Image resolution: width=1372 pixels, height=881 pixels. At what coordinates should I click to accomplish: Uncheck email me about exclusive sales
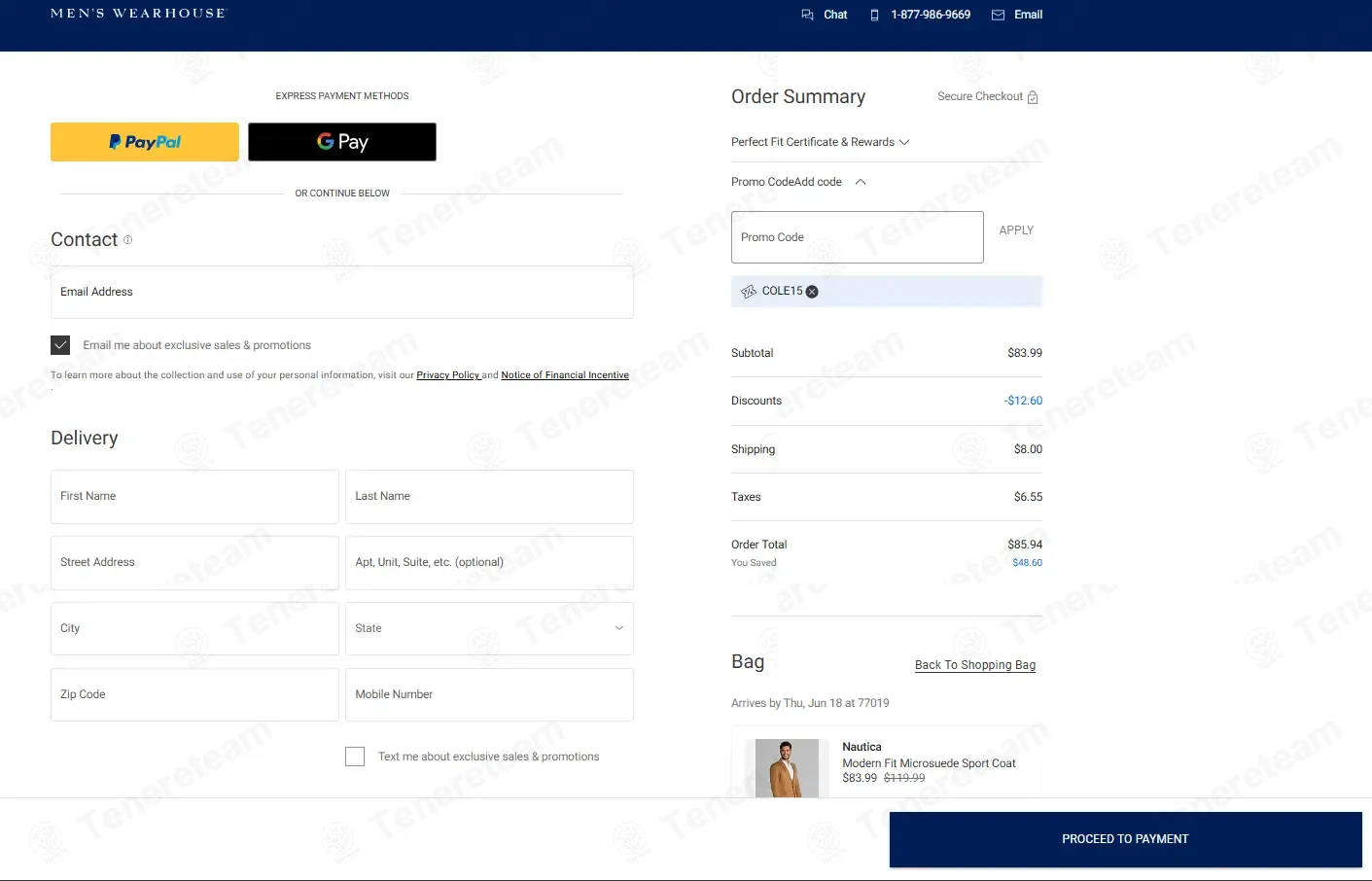pyautogui.click(x=60, y=345)
